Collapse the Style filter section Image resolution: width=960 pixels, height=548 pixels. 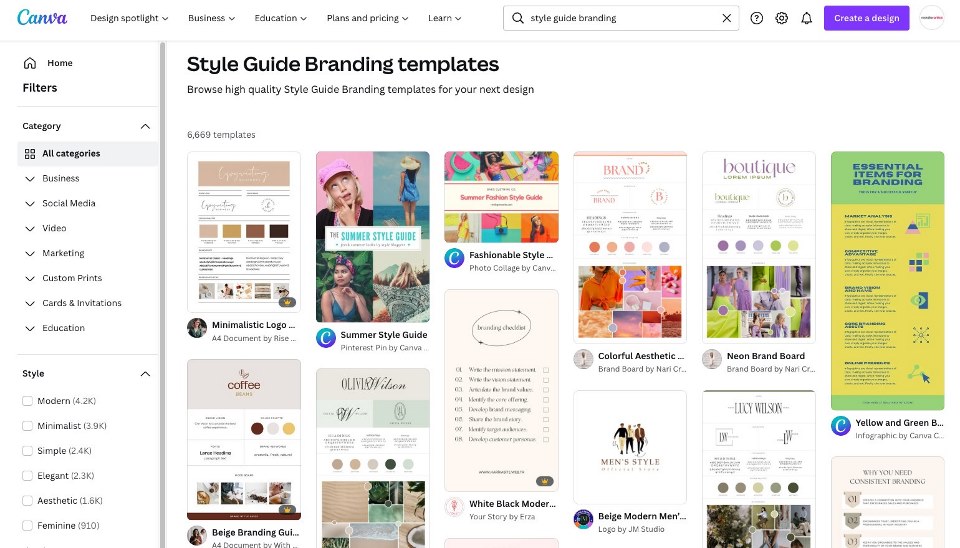pos(145,373)
